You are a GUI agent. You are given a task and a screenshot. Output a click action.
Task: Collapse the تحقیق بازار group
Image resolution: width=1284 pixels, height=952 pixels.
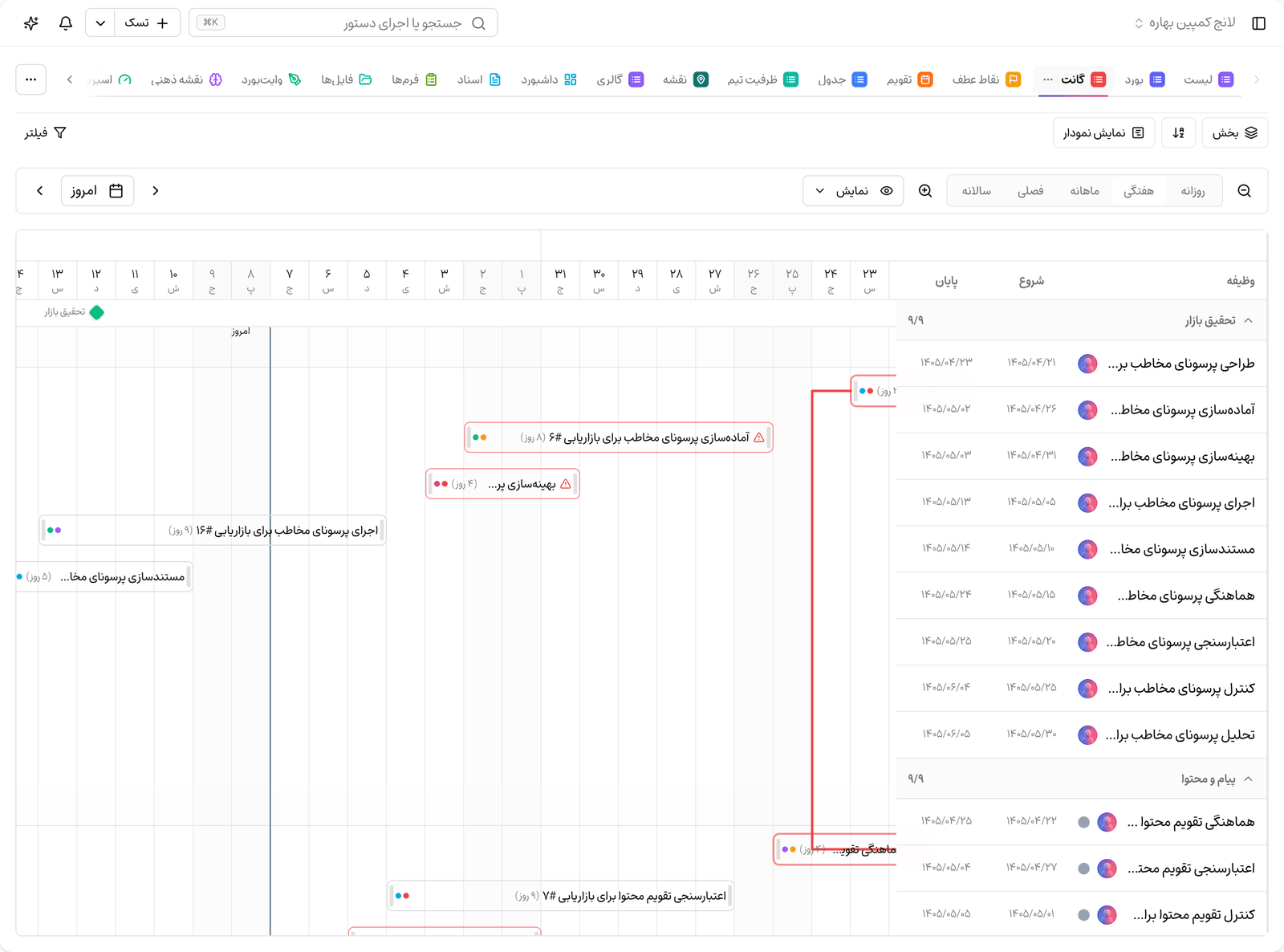click(1248, 320)
